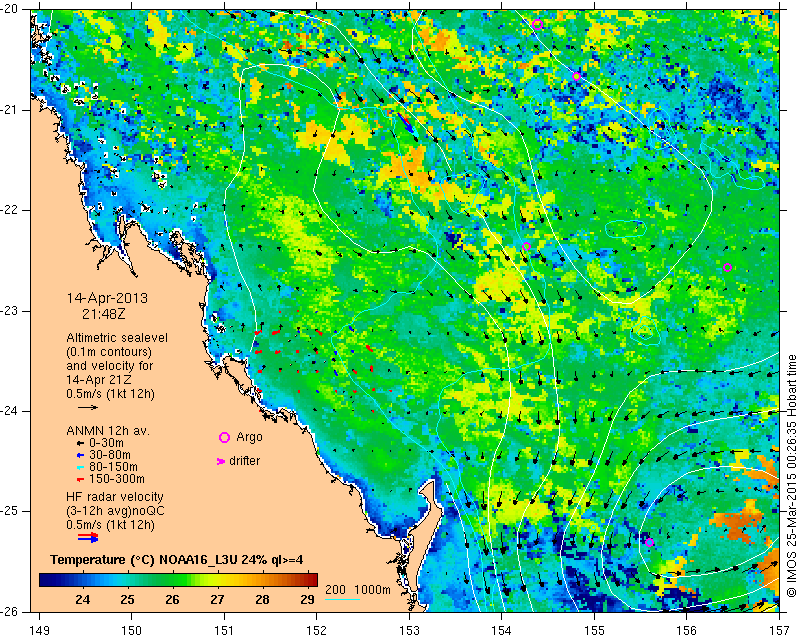Click the longitude axis label '157'
The height and width of the screenshot is (640, 800).
point(779,631)
